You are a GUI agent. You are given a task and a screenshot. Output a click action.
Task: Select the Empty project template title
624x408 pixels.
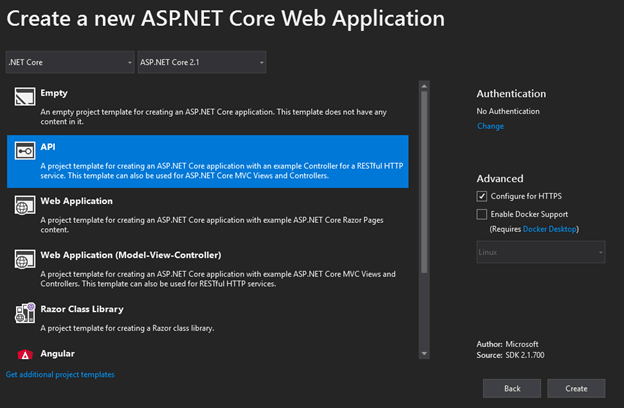point(54,93)
